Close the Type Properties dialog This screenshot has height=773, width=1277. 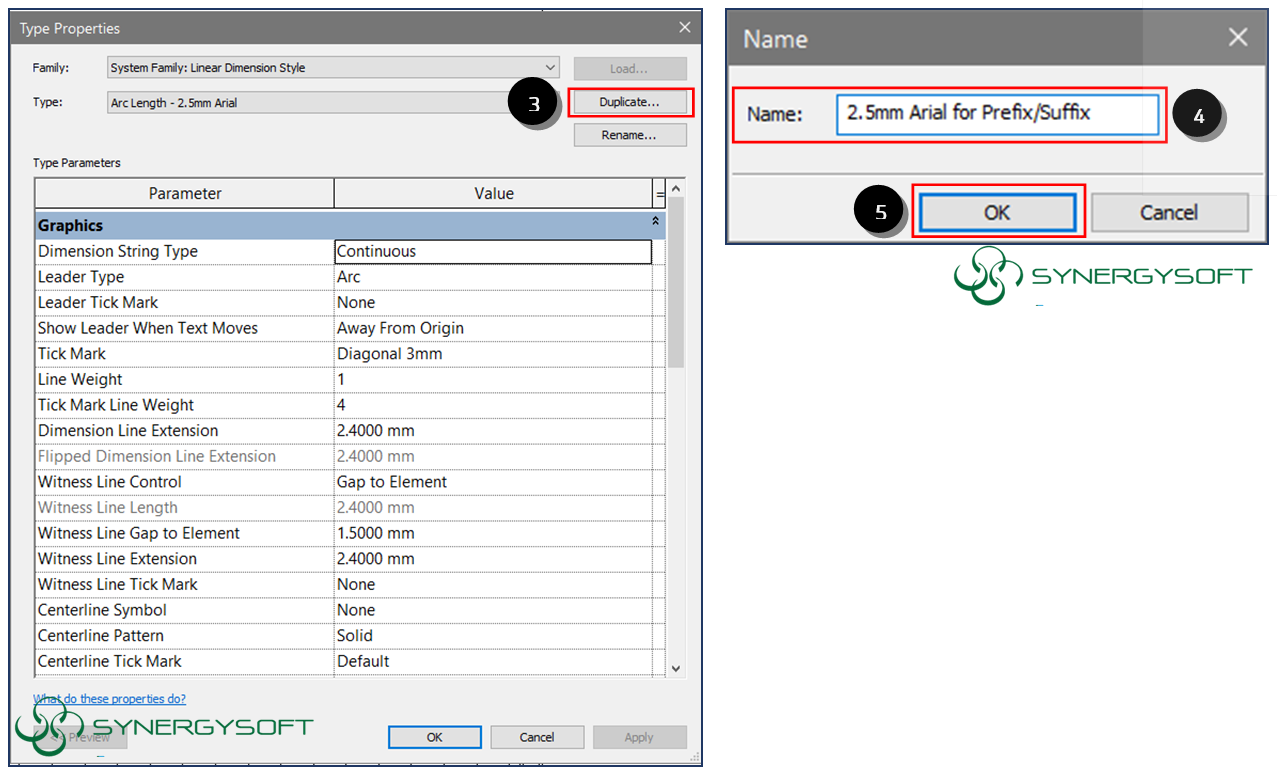coord(685,28)
